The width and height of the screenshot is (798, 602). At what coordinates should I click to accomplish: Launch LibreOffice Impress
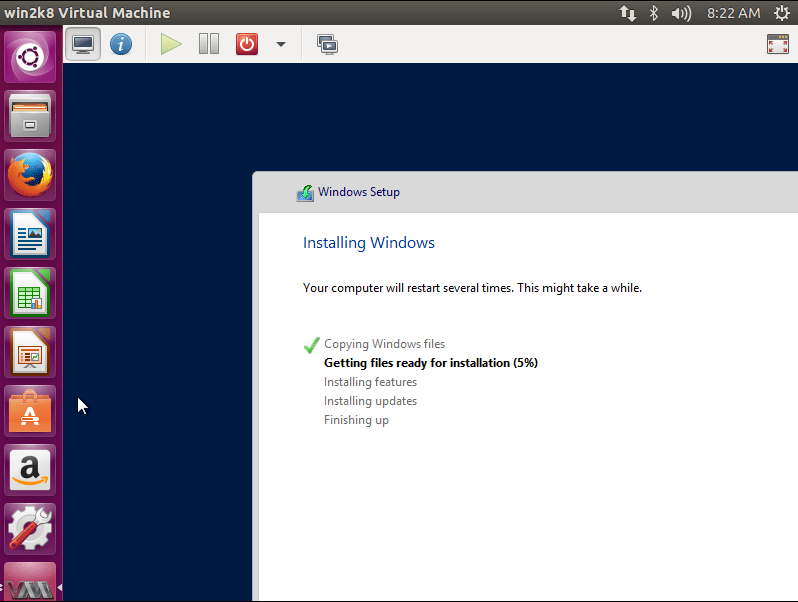pyautogui.click(x=30, y=352)
